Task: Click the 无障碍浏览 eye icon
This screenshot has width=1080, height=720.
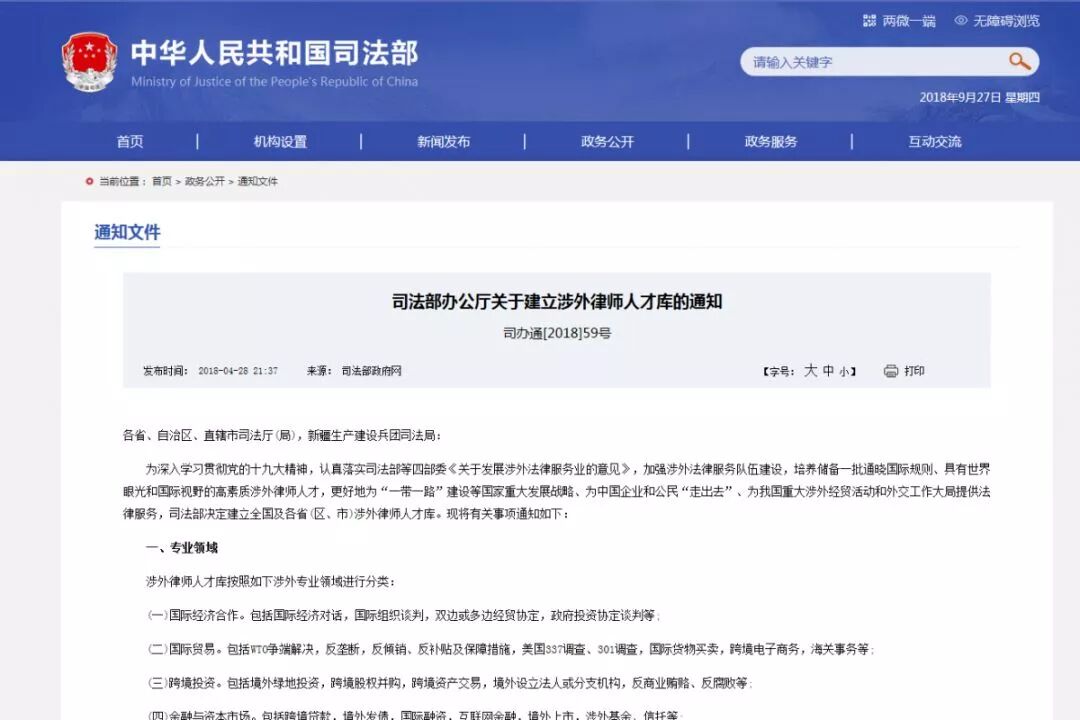Action: coord(961,21)
